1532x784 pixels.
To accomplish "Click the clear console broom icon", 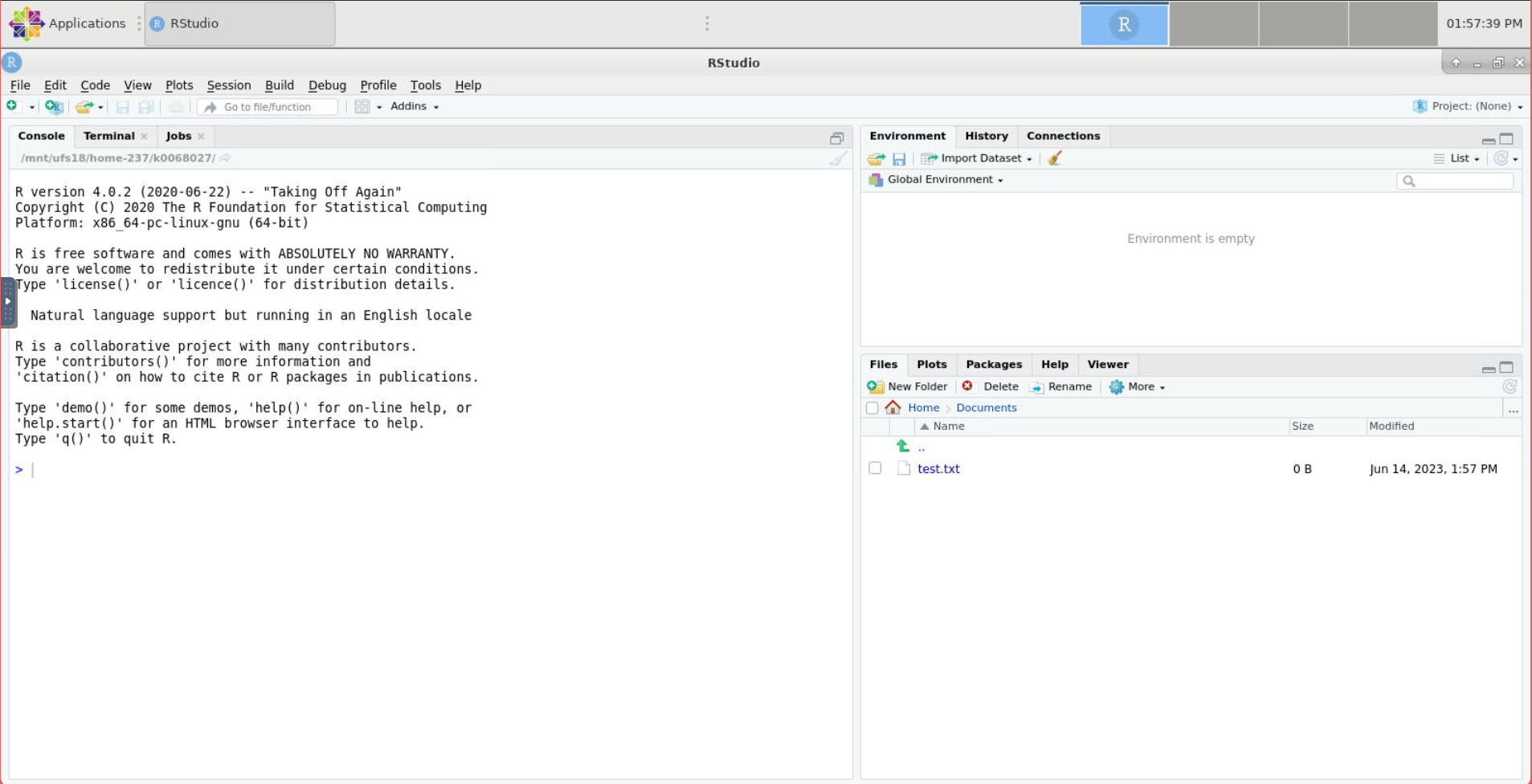I will [x=838, y=158].
